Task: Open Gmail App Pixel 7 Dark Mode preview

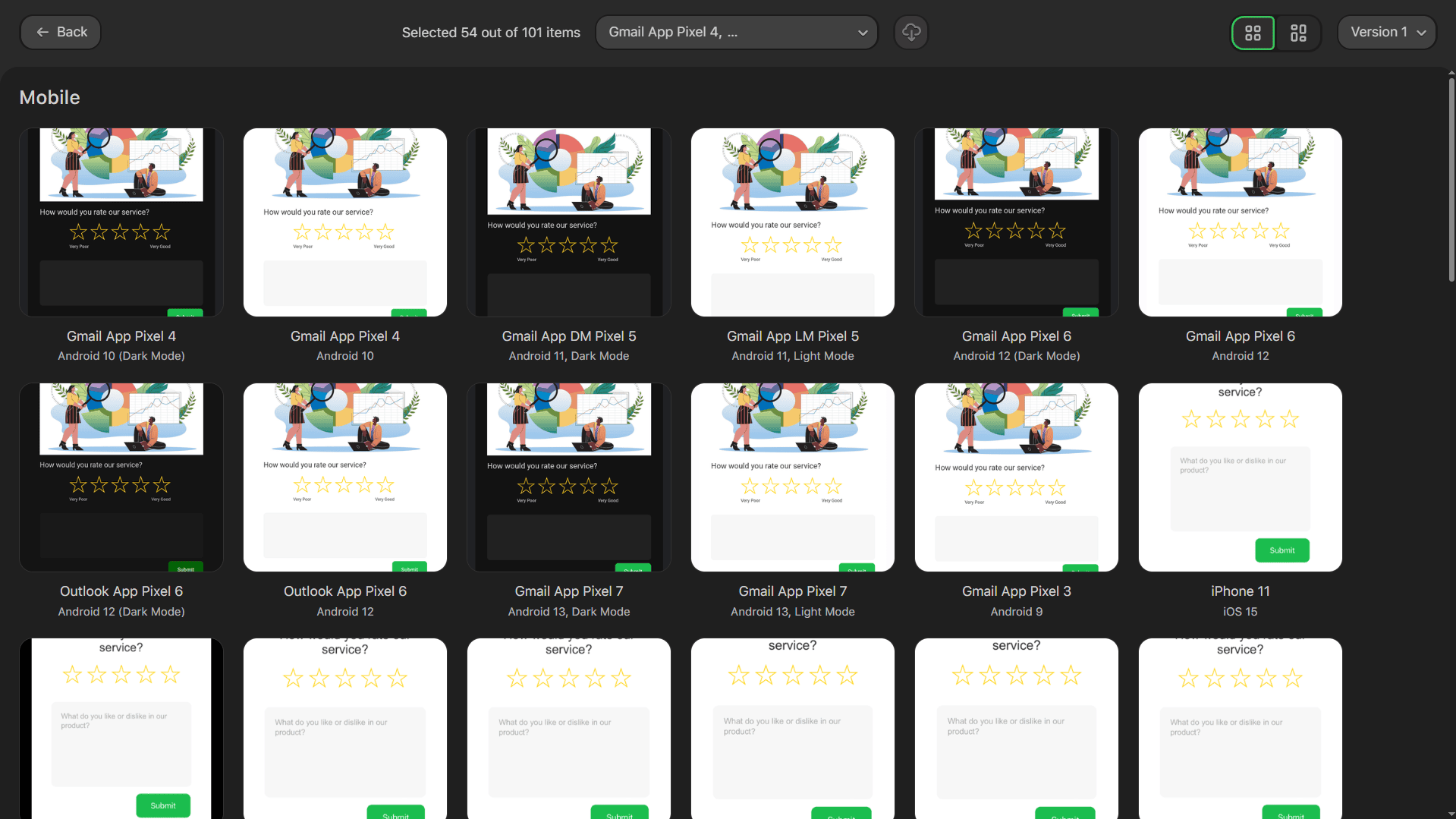Action: (x=569, y=477)
